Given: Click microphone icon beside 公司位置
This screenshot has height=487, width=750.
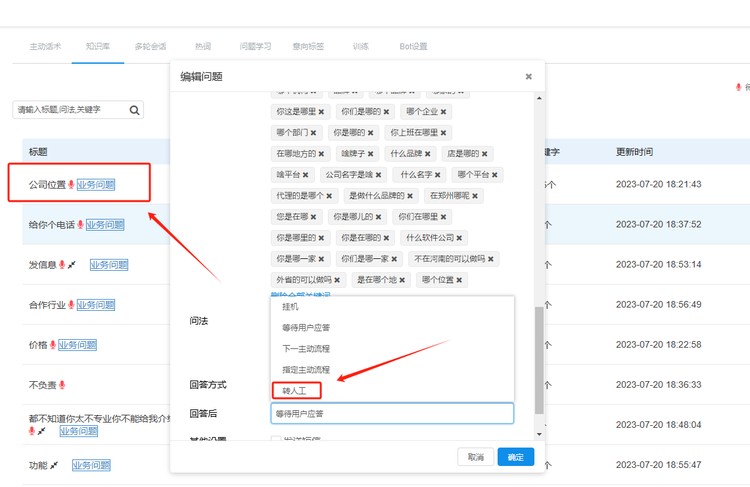Looking at the screenshot, I should pyautogui.click(x=71, y=184).
